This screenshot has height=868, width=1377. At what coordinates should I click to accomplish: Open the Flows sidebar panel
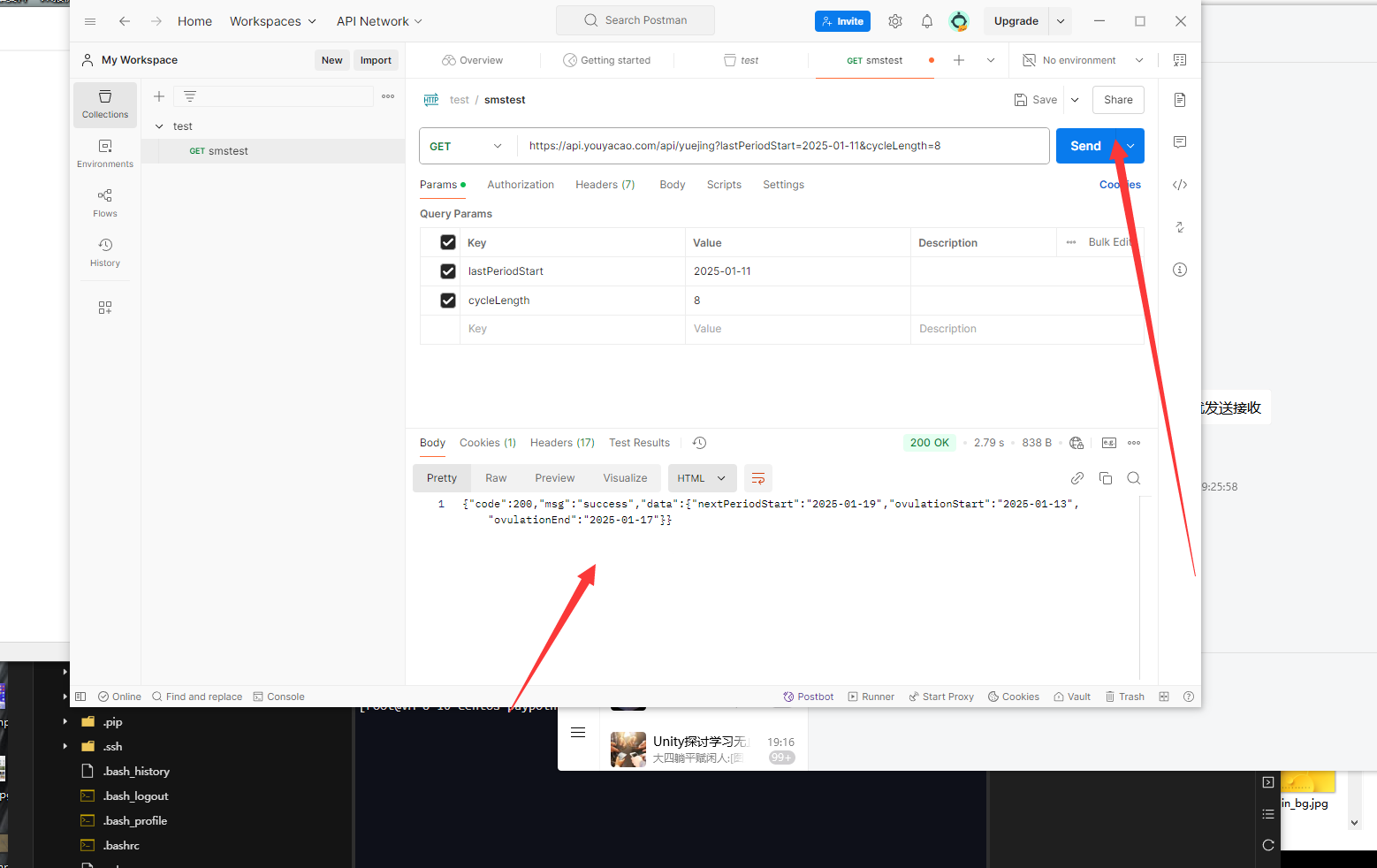pos(105,203)
